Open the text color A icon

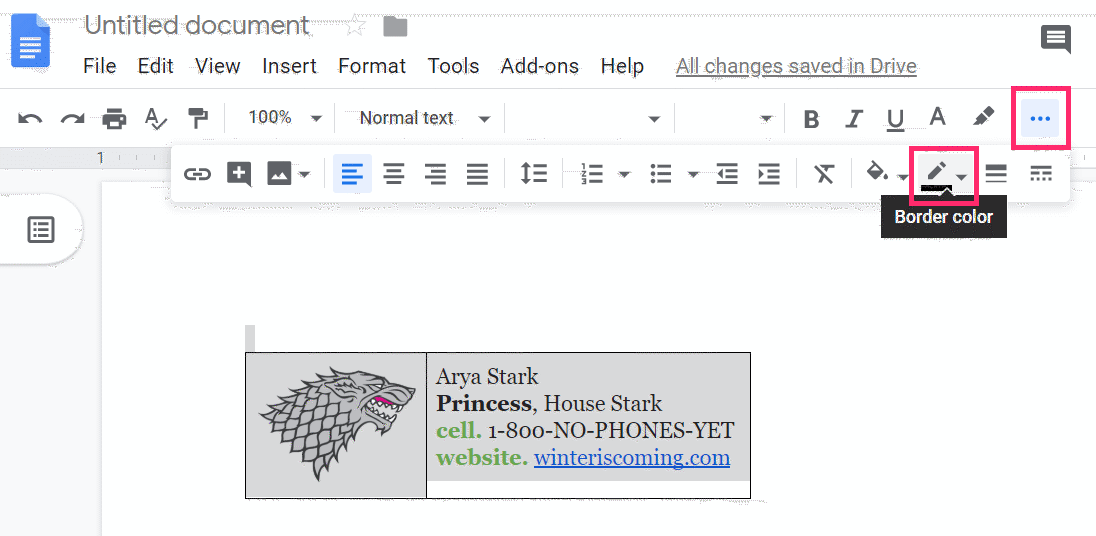pyautogui.click(x=938, y=117)
